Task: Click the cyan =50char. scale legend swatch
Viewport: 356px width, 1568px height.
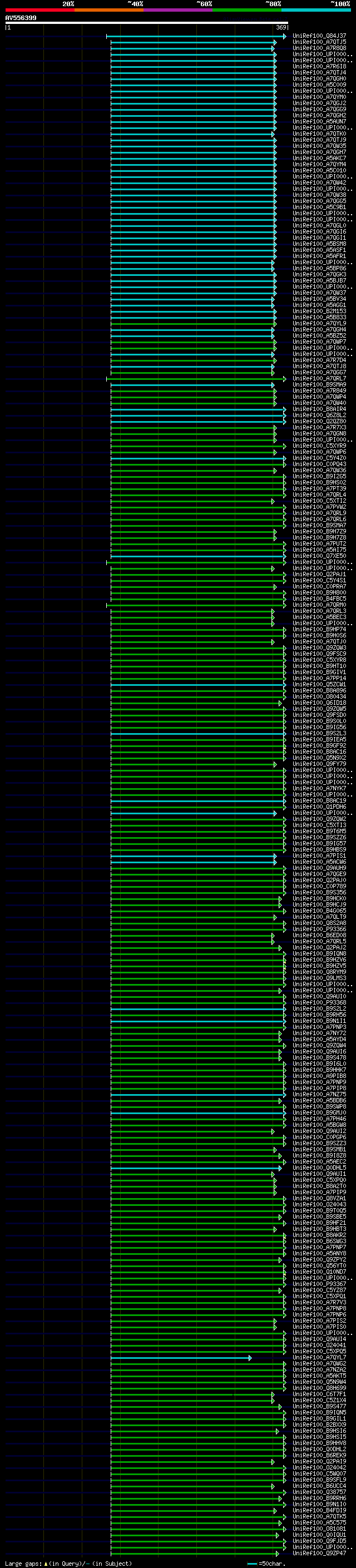Action: point(252,1564)
